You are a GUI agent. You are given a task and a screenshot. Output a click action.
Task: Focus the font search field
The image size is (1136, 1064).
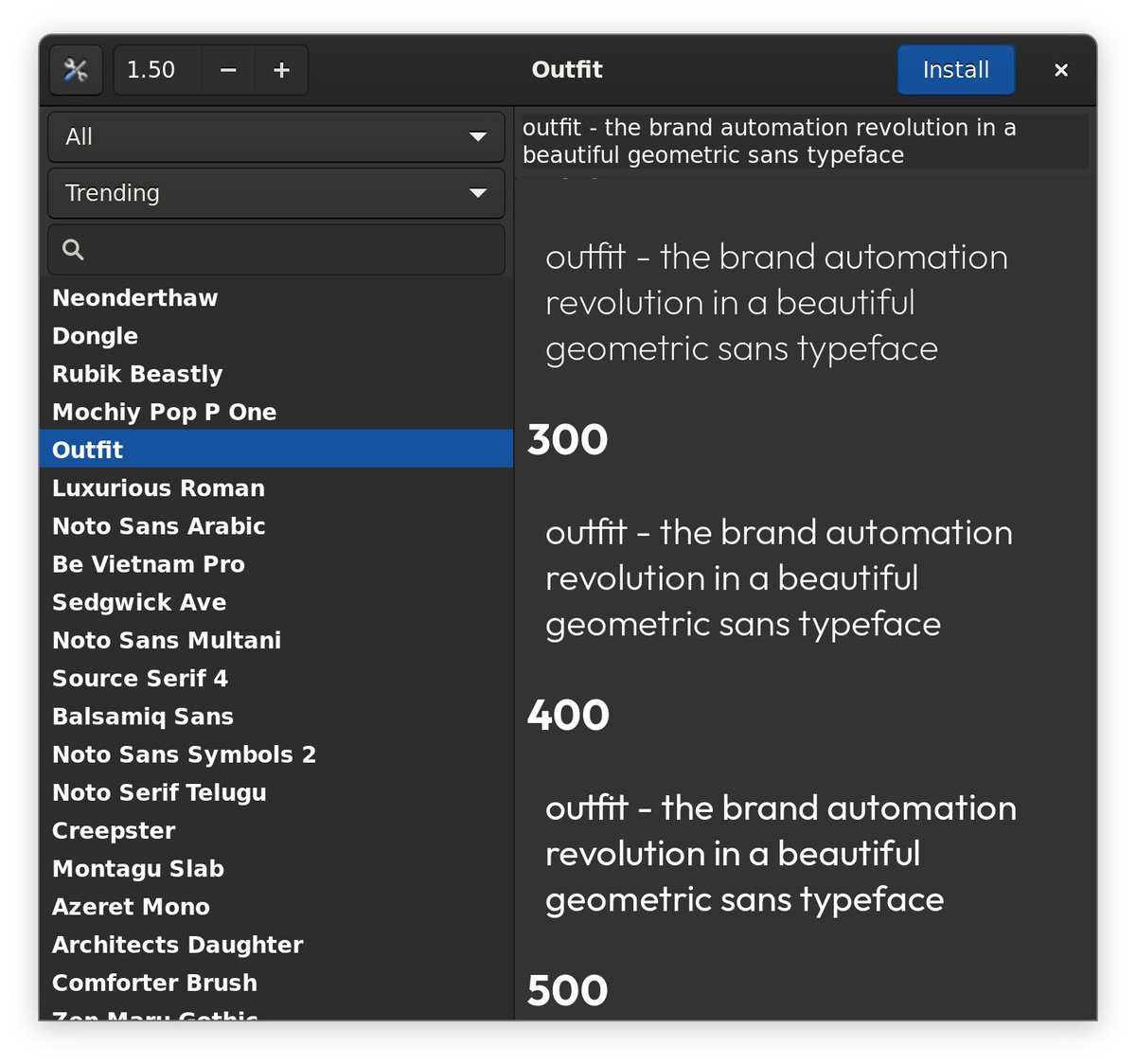tap(276, 250)
